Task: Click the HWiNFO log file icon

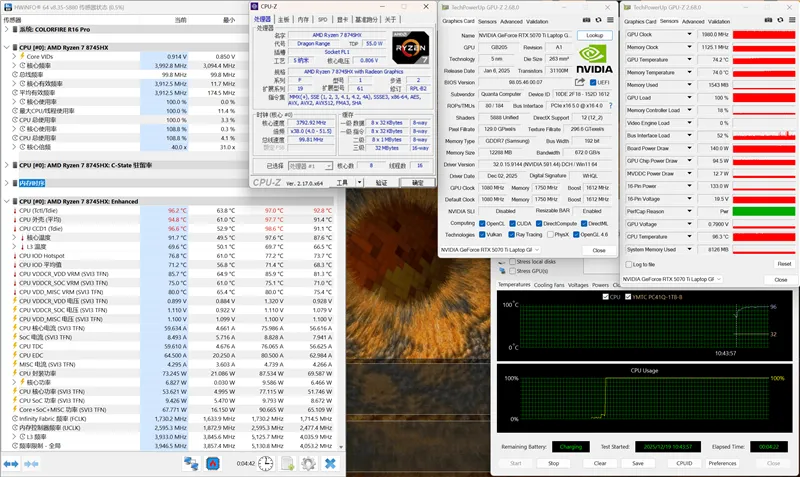Action: point(288,464)
